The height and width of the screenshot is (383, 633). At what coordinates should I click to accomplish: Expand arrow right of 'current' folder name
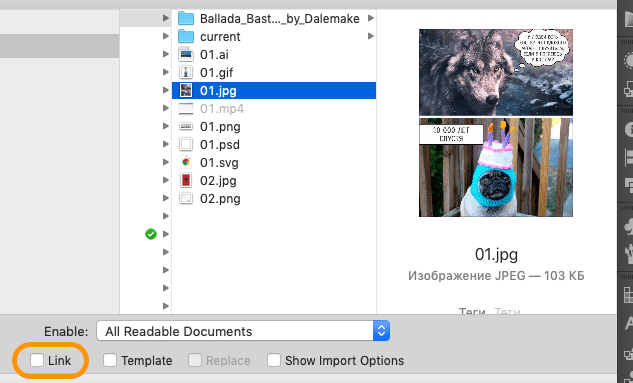pos(370,36)
